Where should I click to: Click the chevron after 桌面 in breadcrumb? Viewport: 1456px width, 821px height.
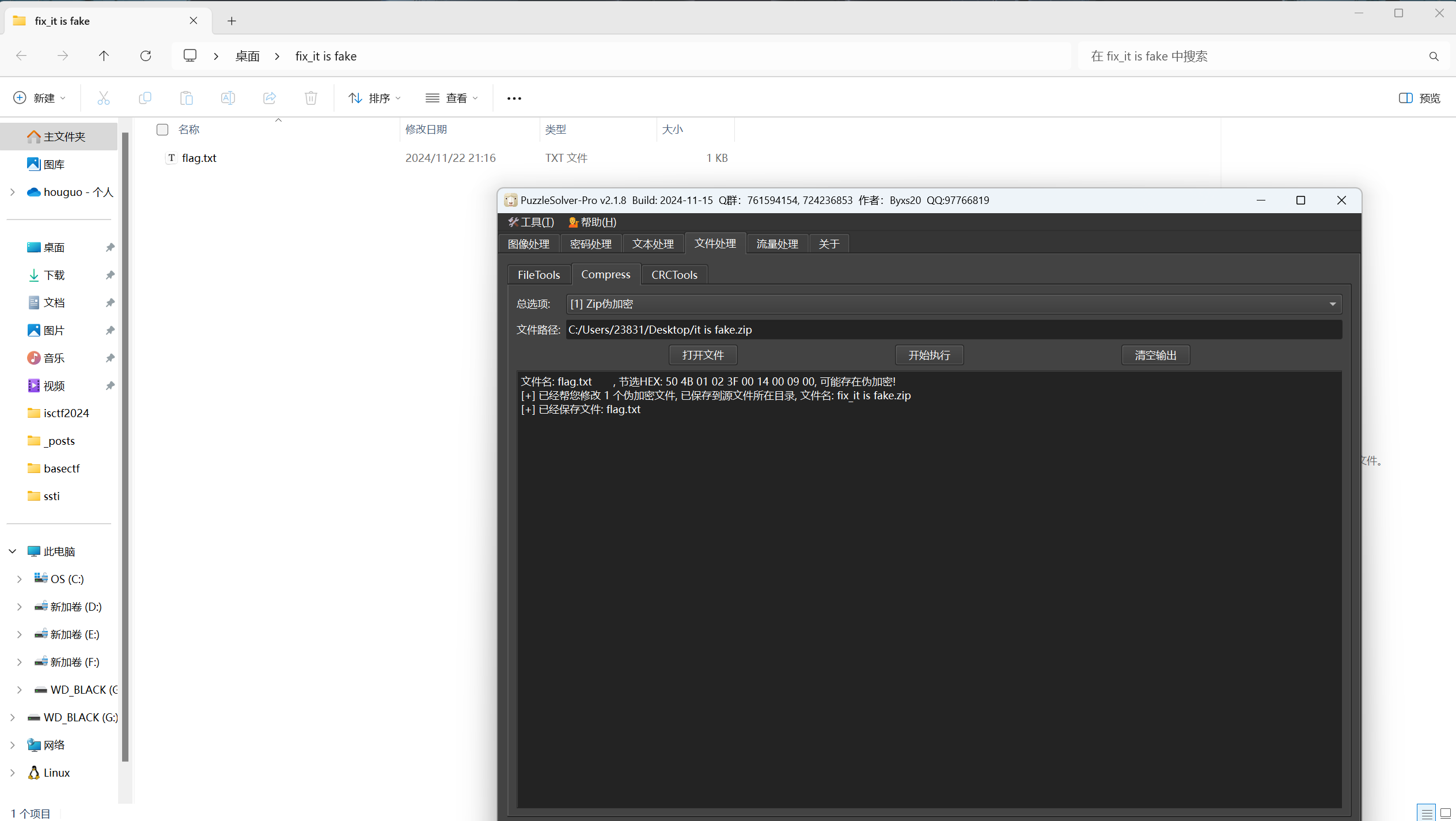pos(278,56)
